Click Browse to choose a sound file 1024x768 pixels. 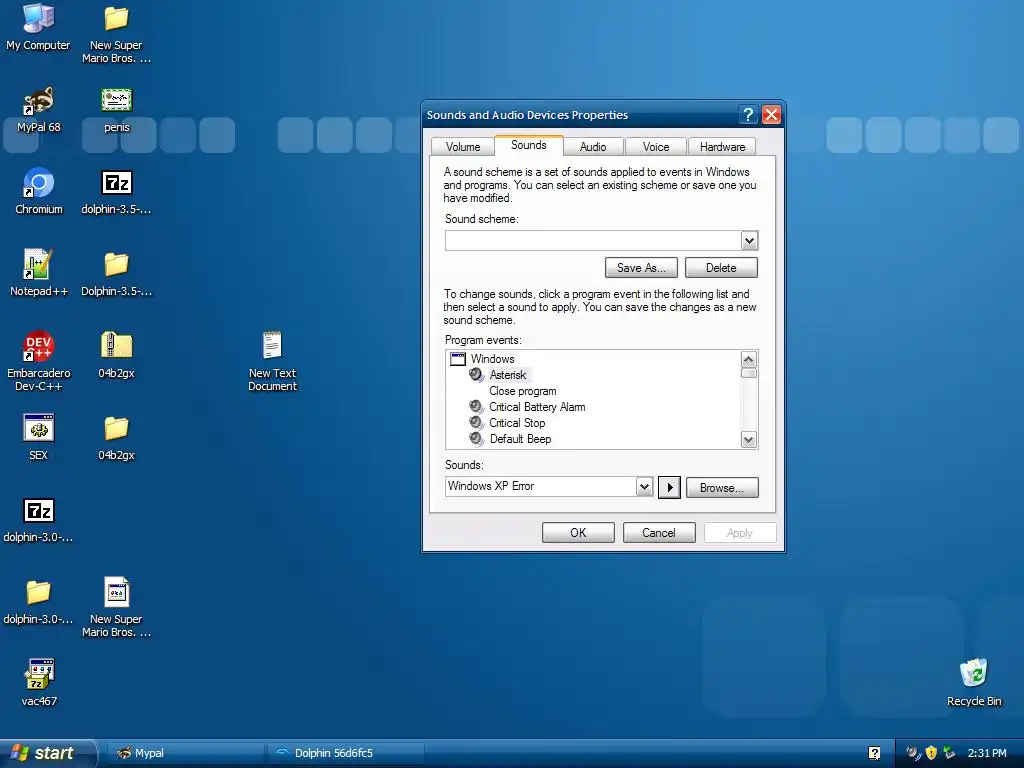722,488
